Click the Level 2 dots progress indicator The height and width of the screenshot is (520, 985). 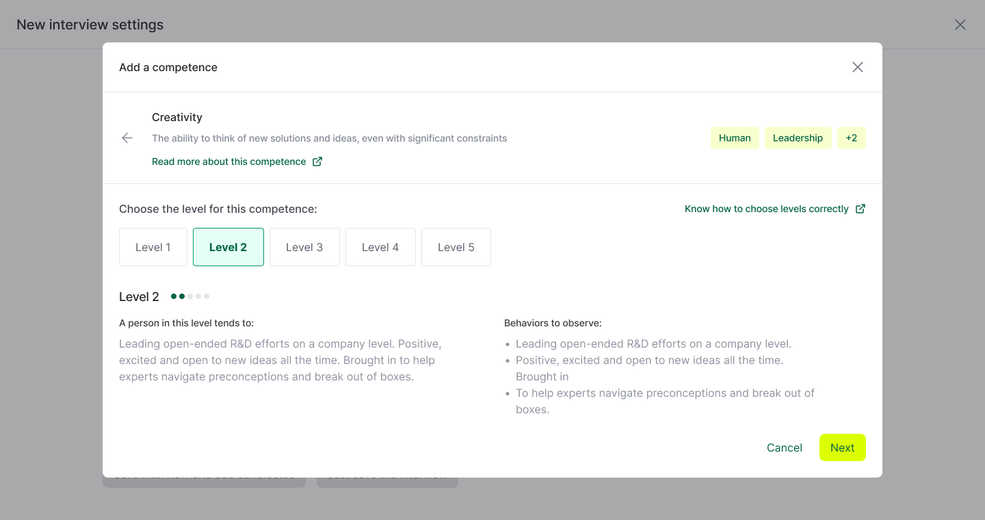(x=190, y=296)
